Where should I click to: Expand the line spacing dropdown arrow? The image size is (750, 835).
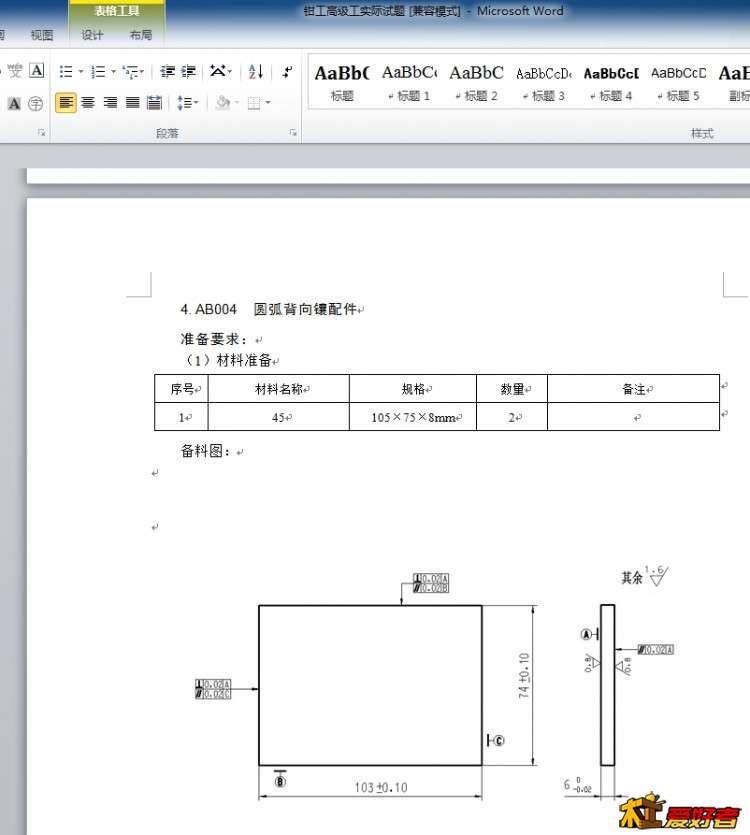196,103
